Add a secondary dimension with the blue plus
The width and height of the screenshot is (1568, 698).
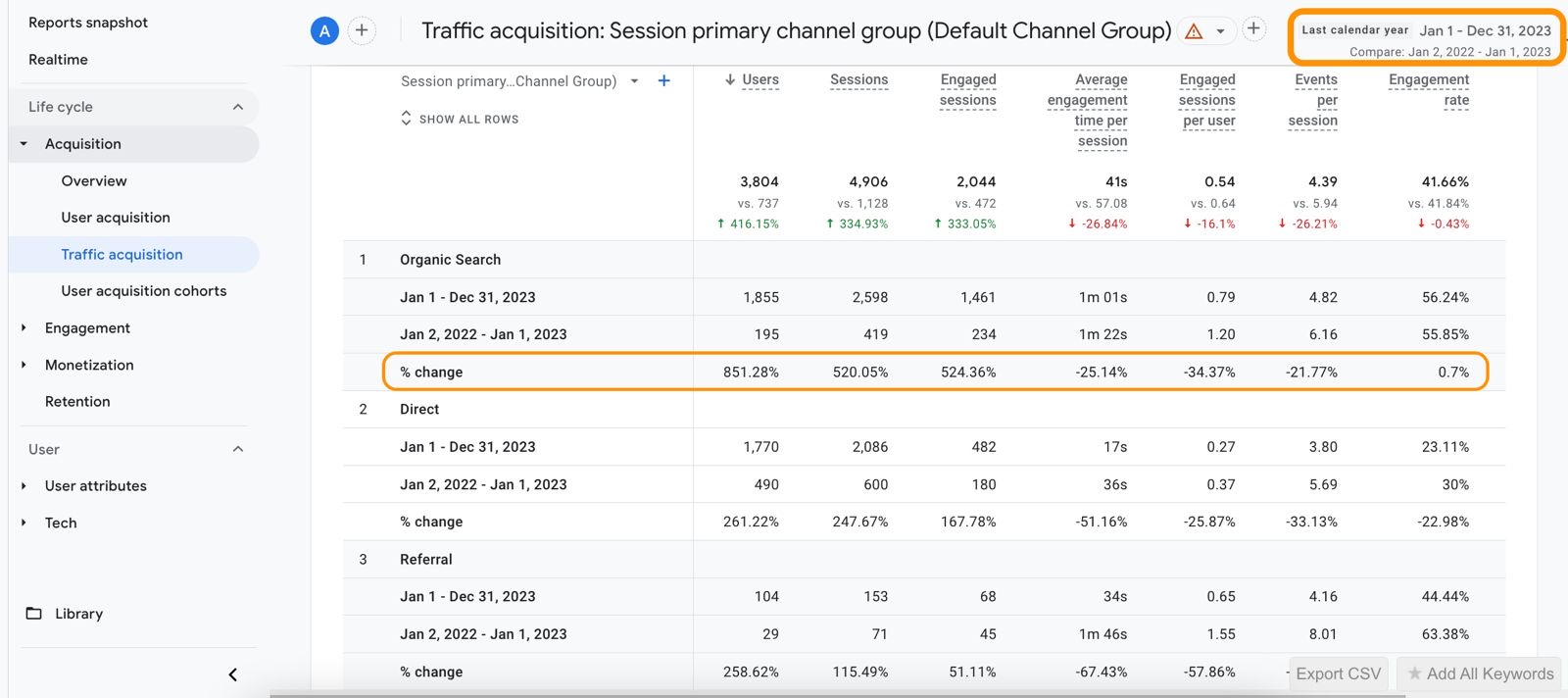[663, 80]
